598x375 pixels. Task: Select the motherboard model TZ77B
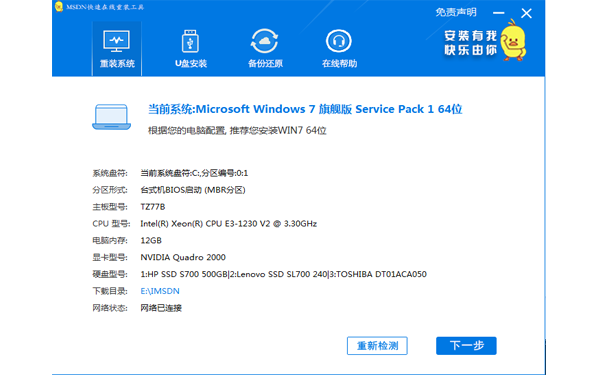tap(153, 207)
